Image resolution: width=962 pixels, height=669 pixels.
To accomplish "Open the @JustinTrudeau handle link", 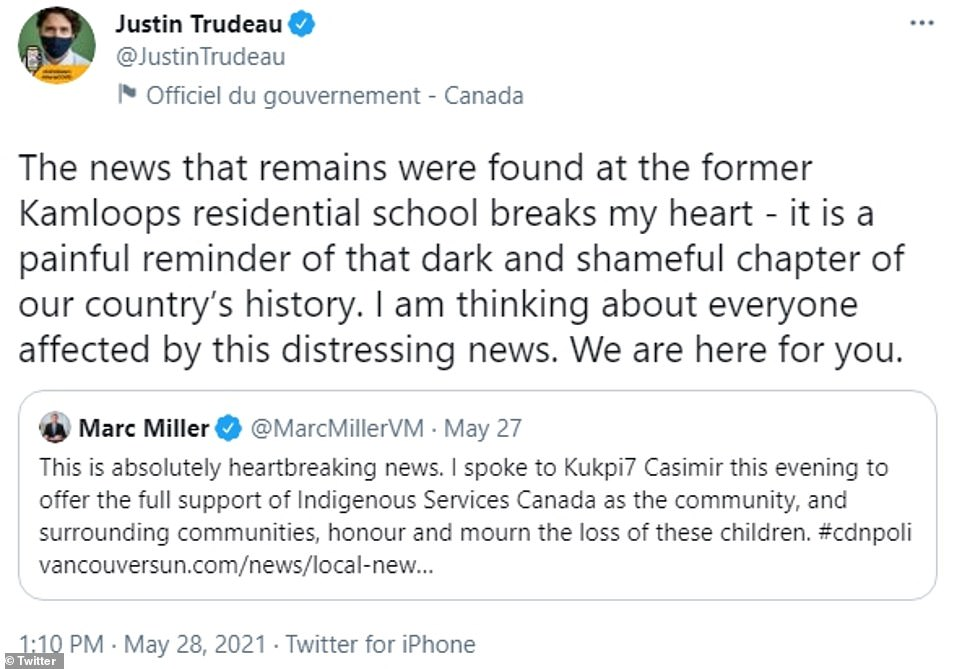I will (201, 57).
